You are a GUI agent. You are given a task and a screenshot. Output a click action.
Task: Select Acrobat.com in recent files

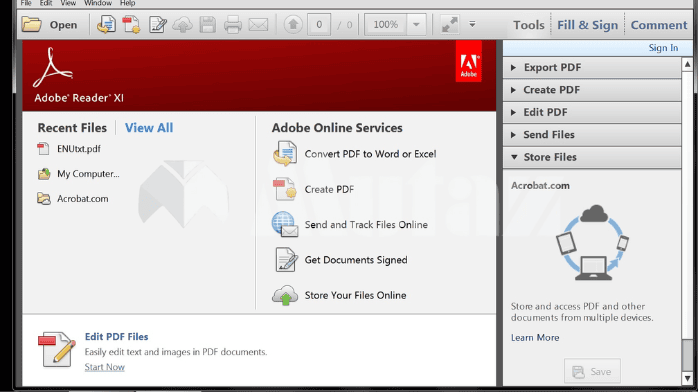pos(82,199)
